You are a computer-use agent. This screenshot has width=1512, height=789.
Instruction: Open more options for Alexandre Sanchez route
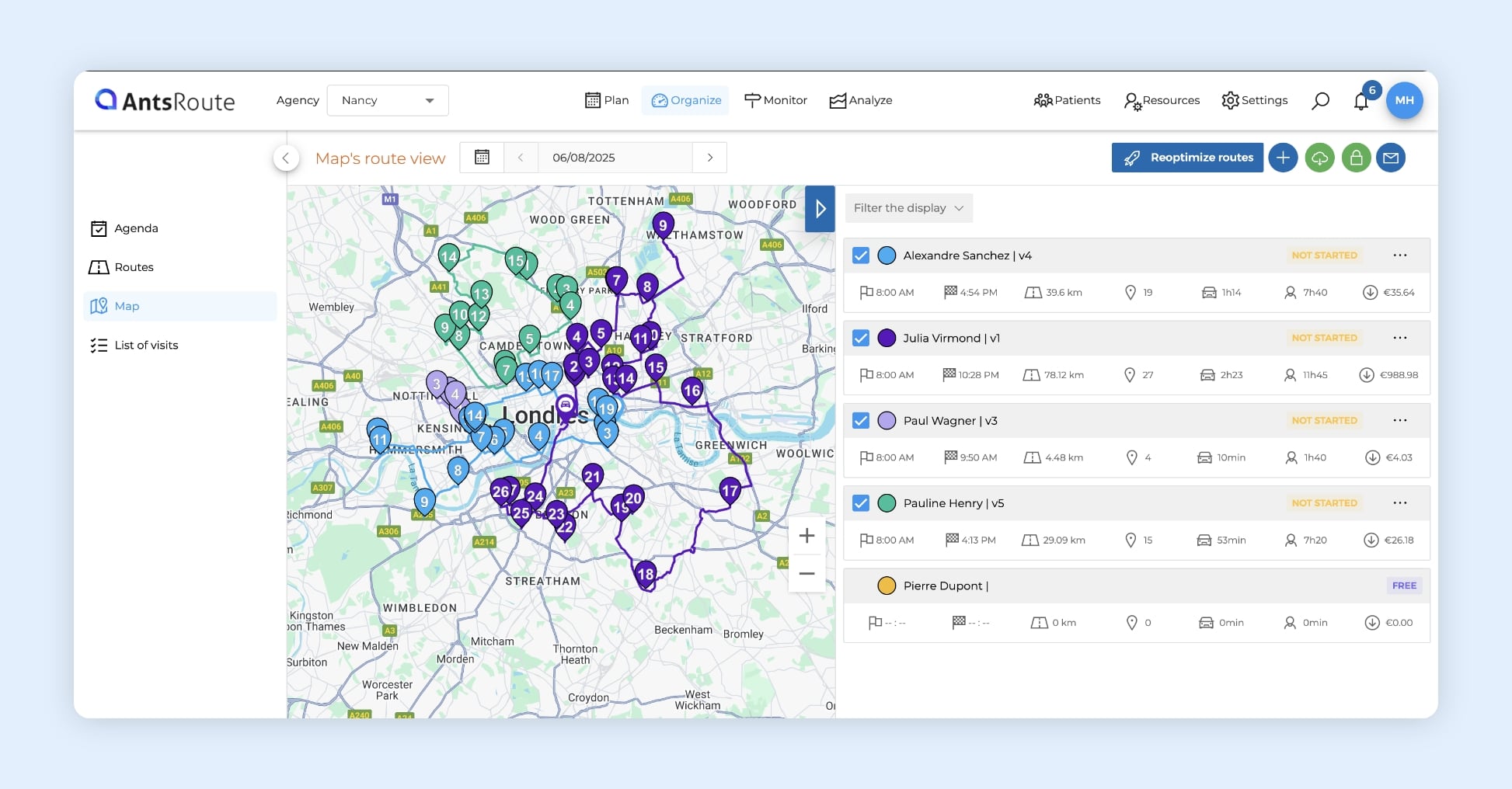(1400, 255)
